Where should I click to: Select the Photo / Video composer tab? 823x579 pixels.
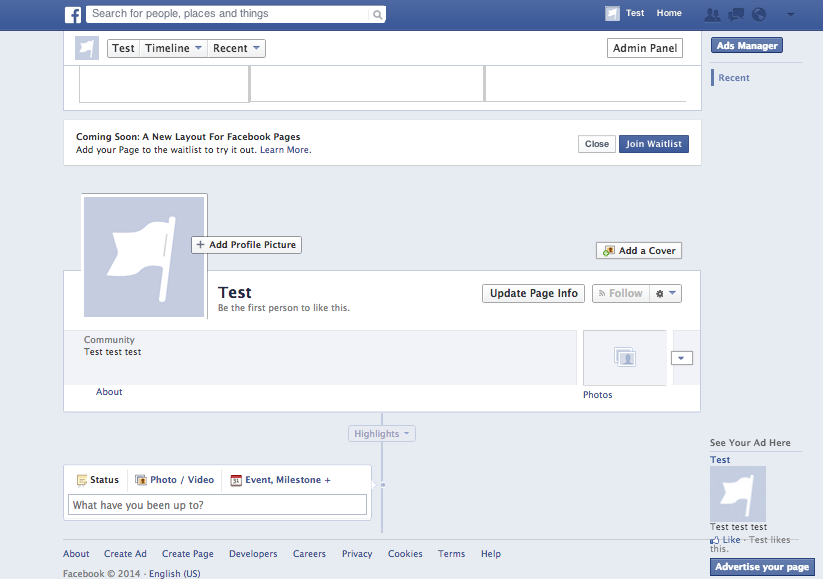pyautogui.click(x=175, y=480)
